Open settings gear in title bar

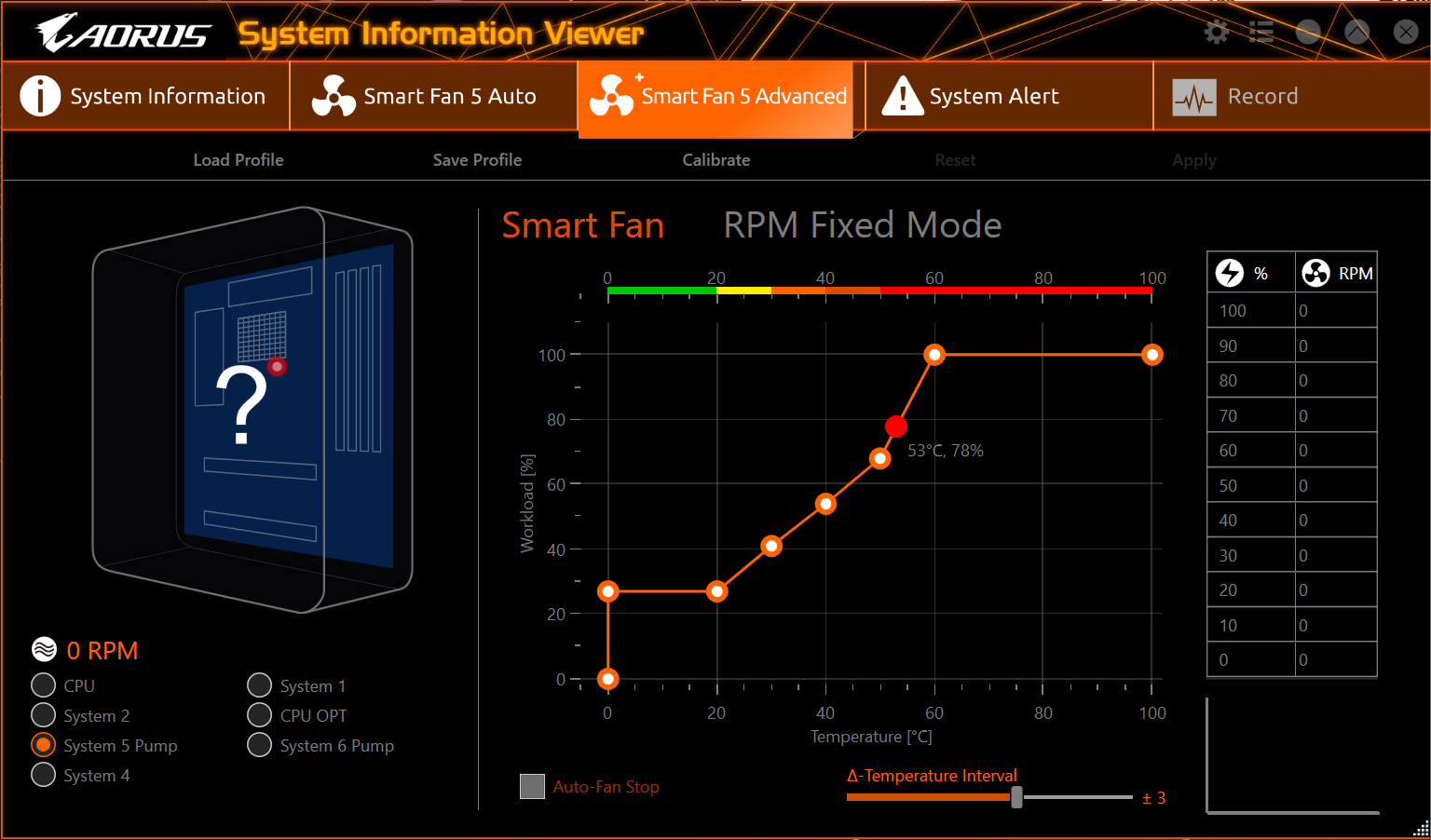point(1216,33)
